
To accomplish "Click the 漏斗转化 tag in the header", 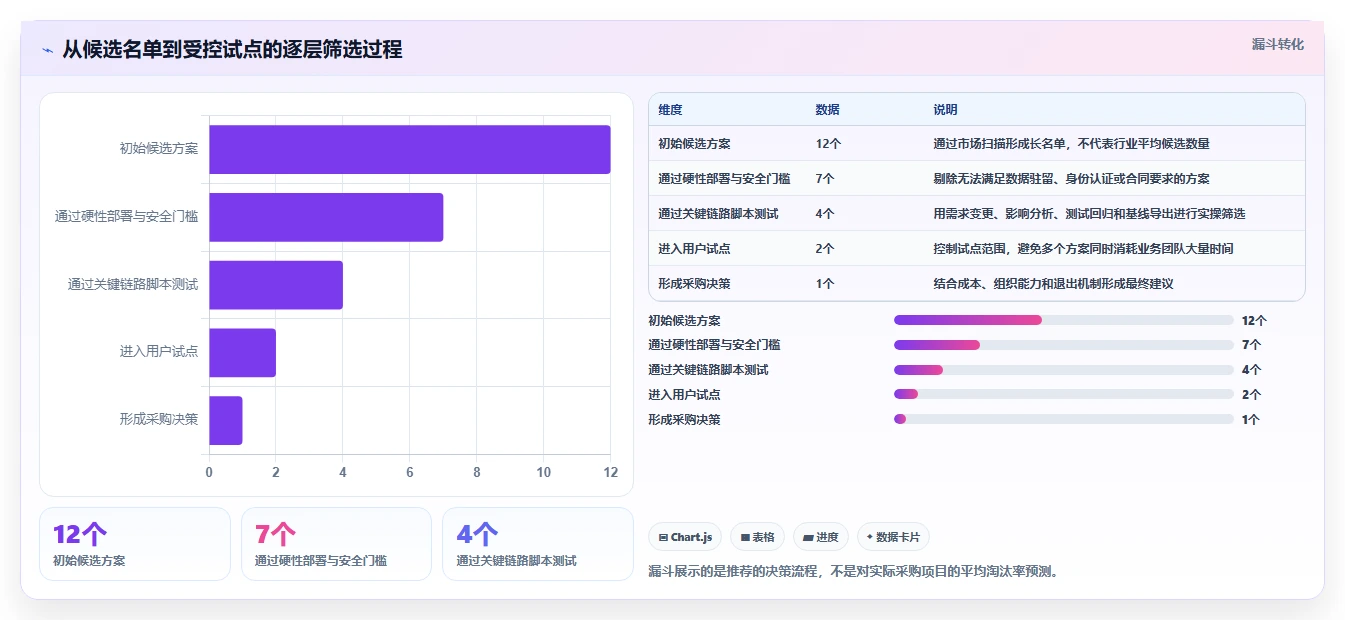I will (1277, 44).
